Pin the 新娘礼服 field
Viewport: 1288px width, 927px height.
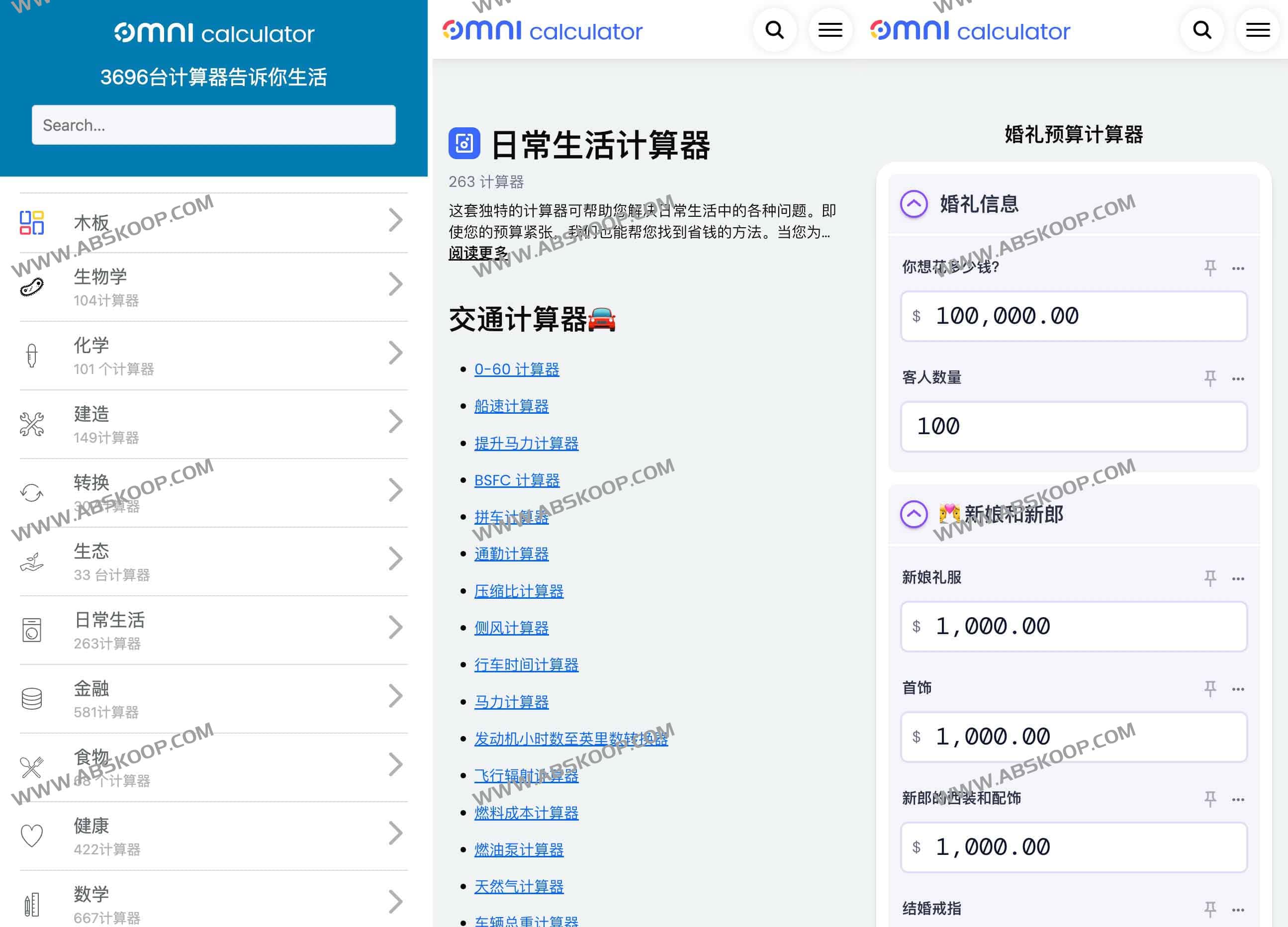click(1211, 578)
